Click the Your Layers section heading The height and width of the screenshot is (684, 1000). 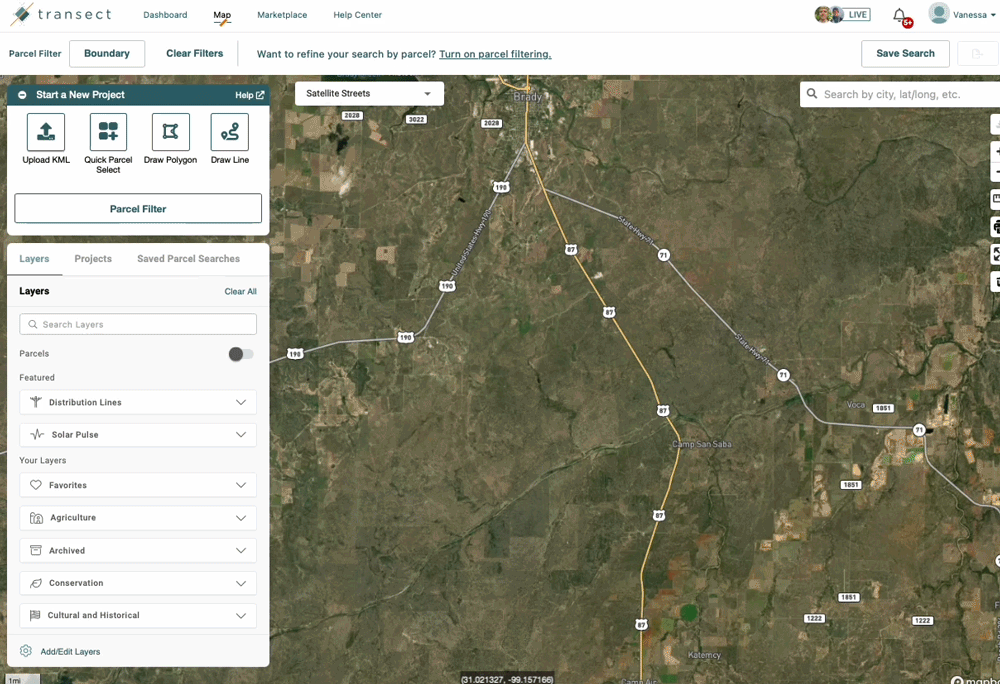pyautogui.click(x=43, y=460)
